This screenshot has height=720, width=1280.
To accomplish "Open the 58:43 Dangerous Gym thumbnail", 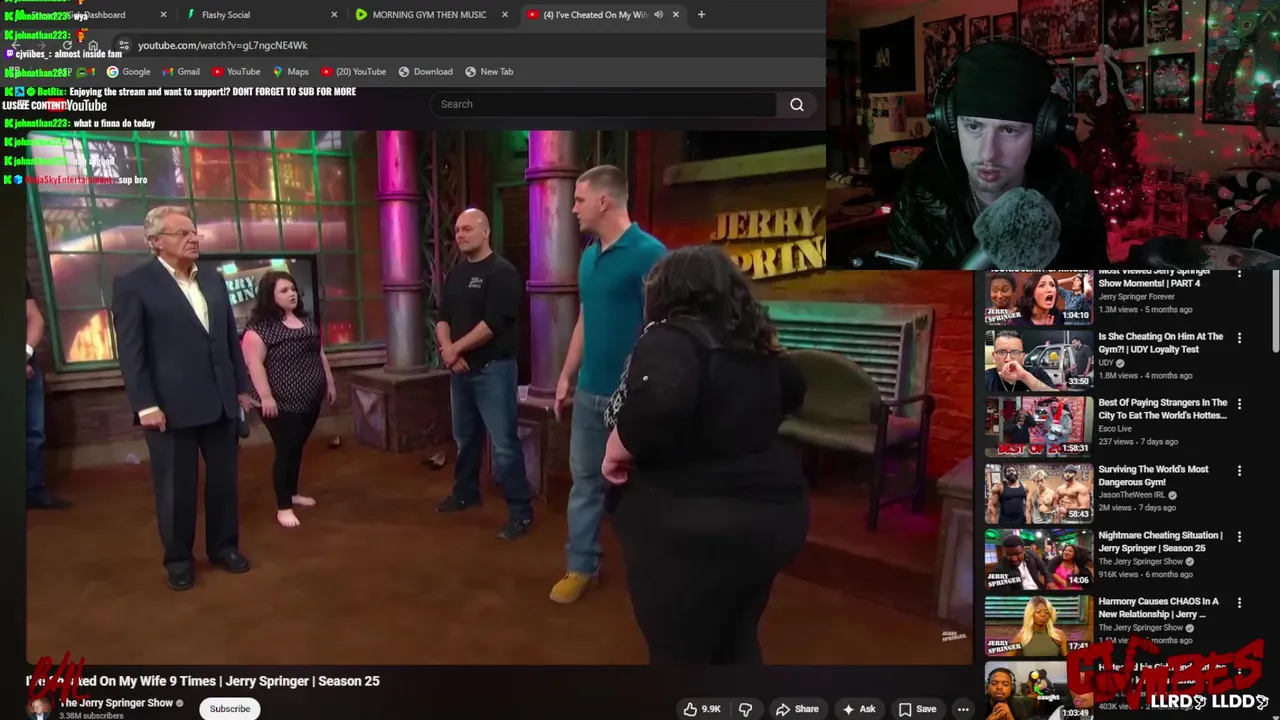I will click(1039, 492).
